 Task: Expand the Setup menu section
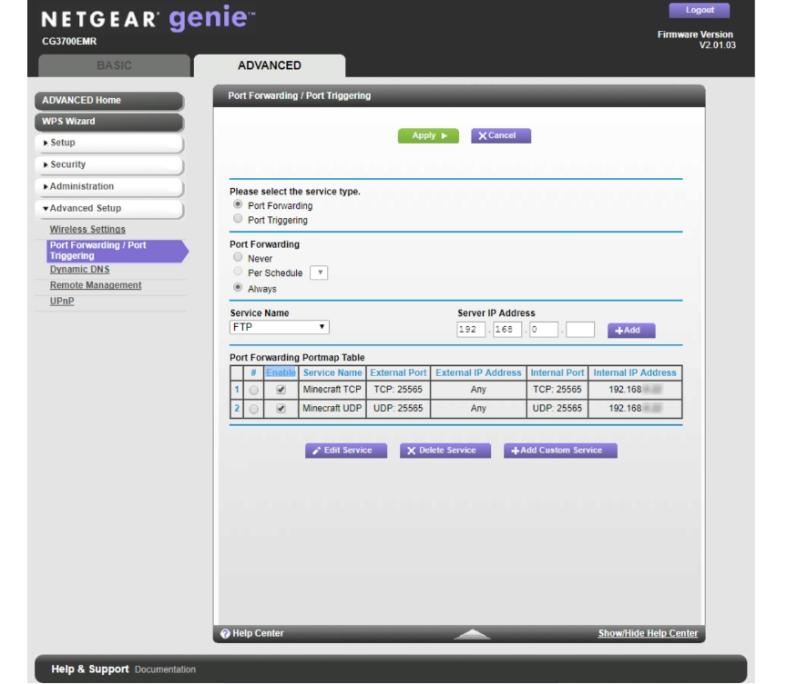(x=109, y=143)
